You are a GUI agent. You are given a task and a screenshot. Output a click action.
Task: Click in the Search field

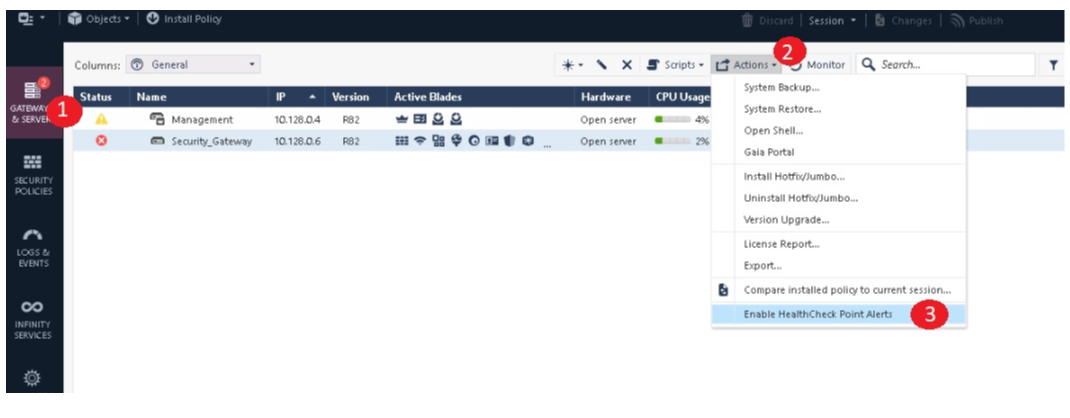tap(945, 65)
